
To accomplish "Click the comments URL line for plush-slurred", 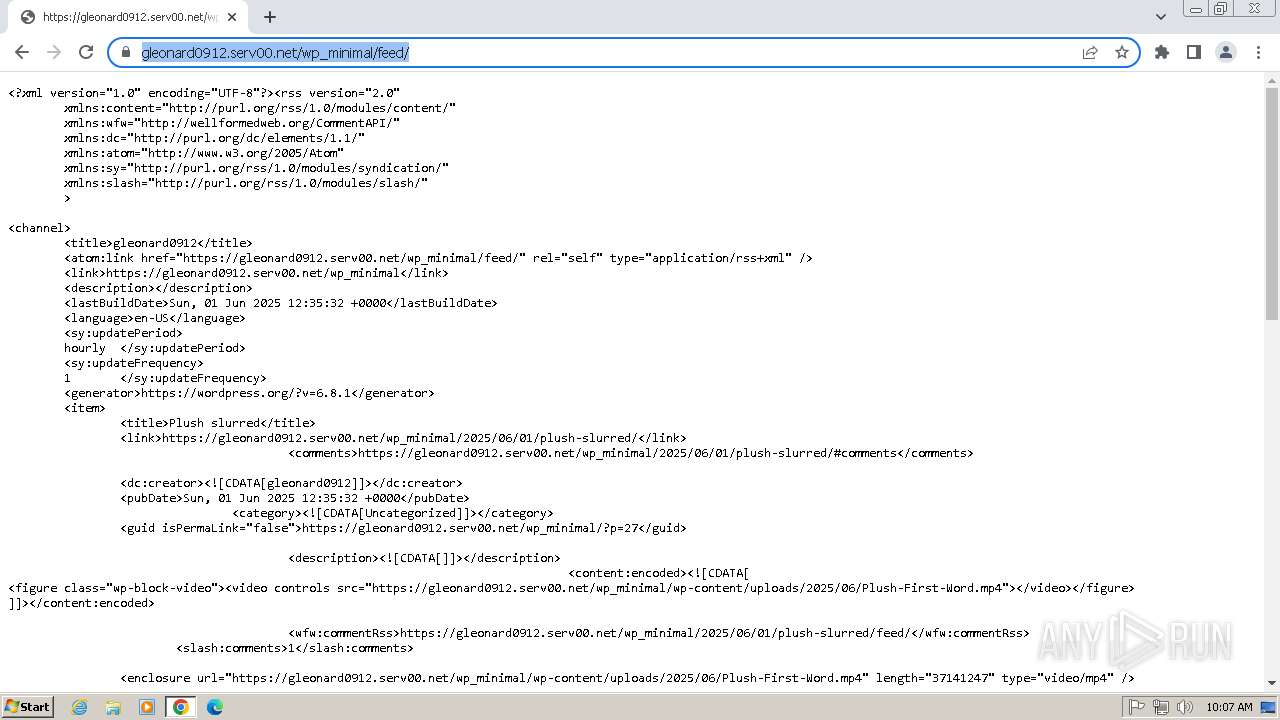I will click(x=631, y=453).
